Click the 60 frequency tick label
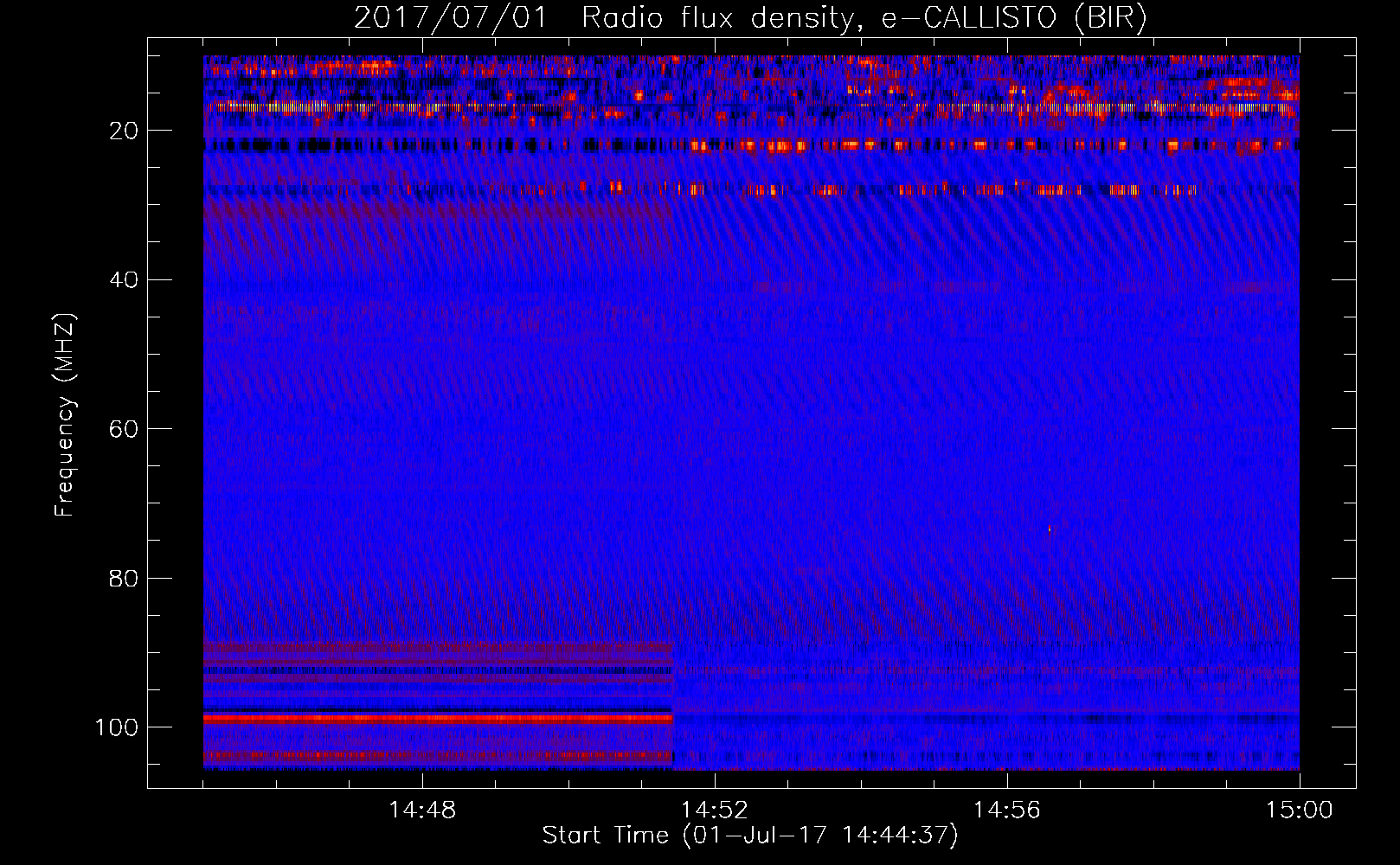Screen dimensions: 1400x865 coord(124,429)
